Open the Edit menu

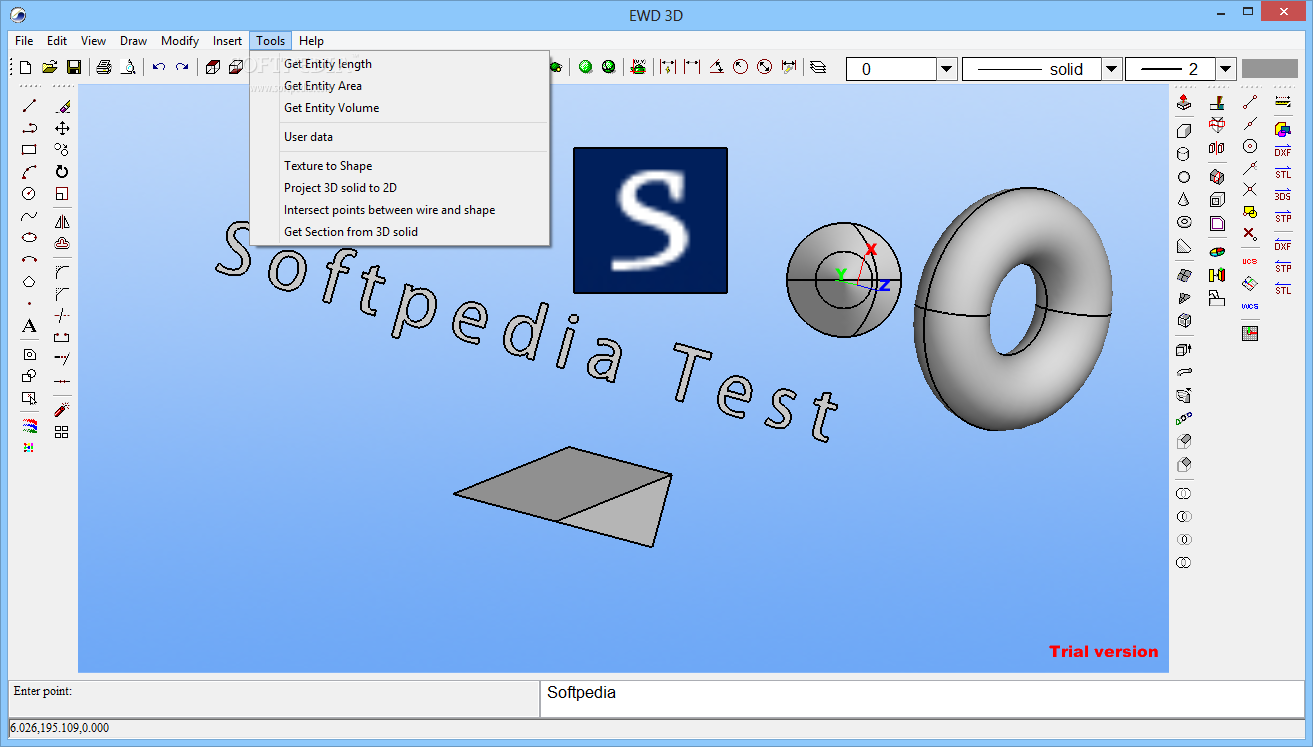(x=57, y=41)
